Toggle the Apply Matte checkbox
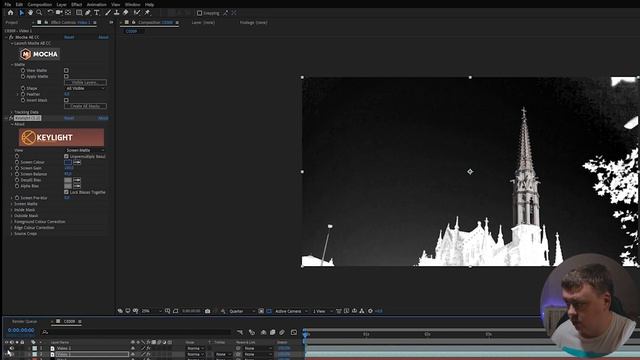The width and height of the screenshot is (640, 360). 66,76
